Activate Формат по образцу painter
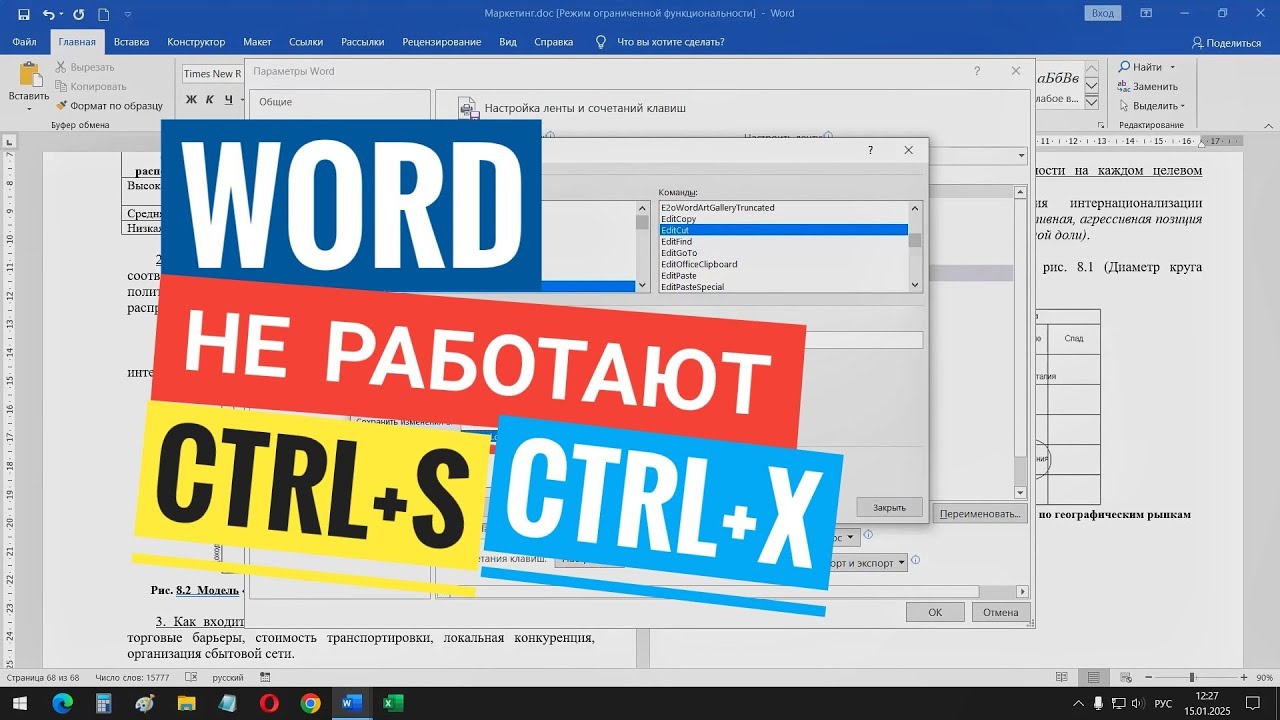 coord(109,105)
